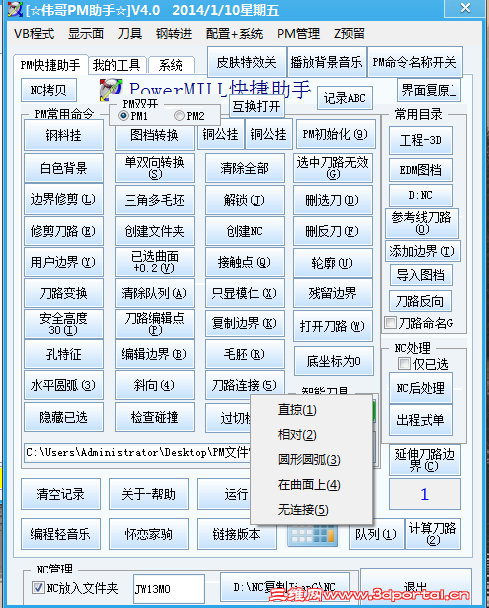Open the Z预留 menu

coord(349,34)
